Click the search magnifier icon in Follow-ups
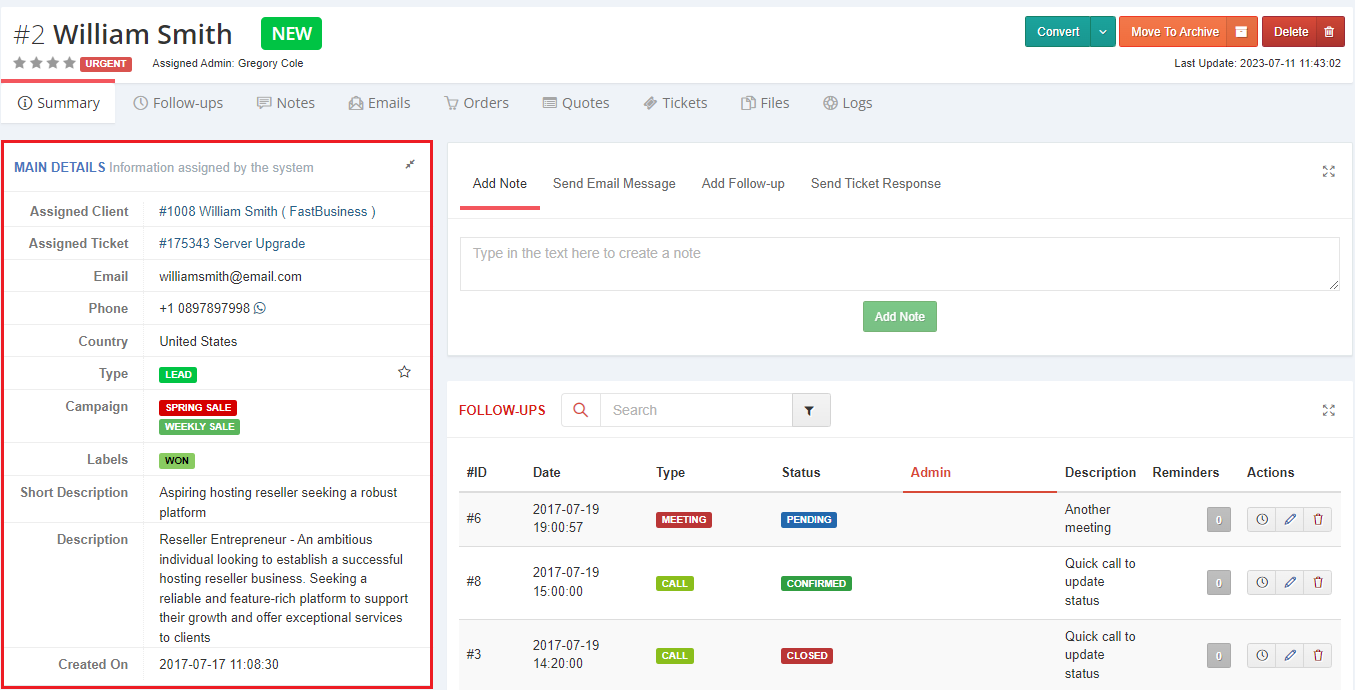The width and height of the screenshot is (1355, 690). click(x=581, y=410)
